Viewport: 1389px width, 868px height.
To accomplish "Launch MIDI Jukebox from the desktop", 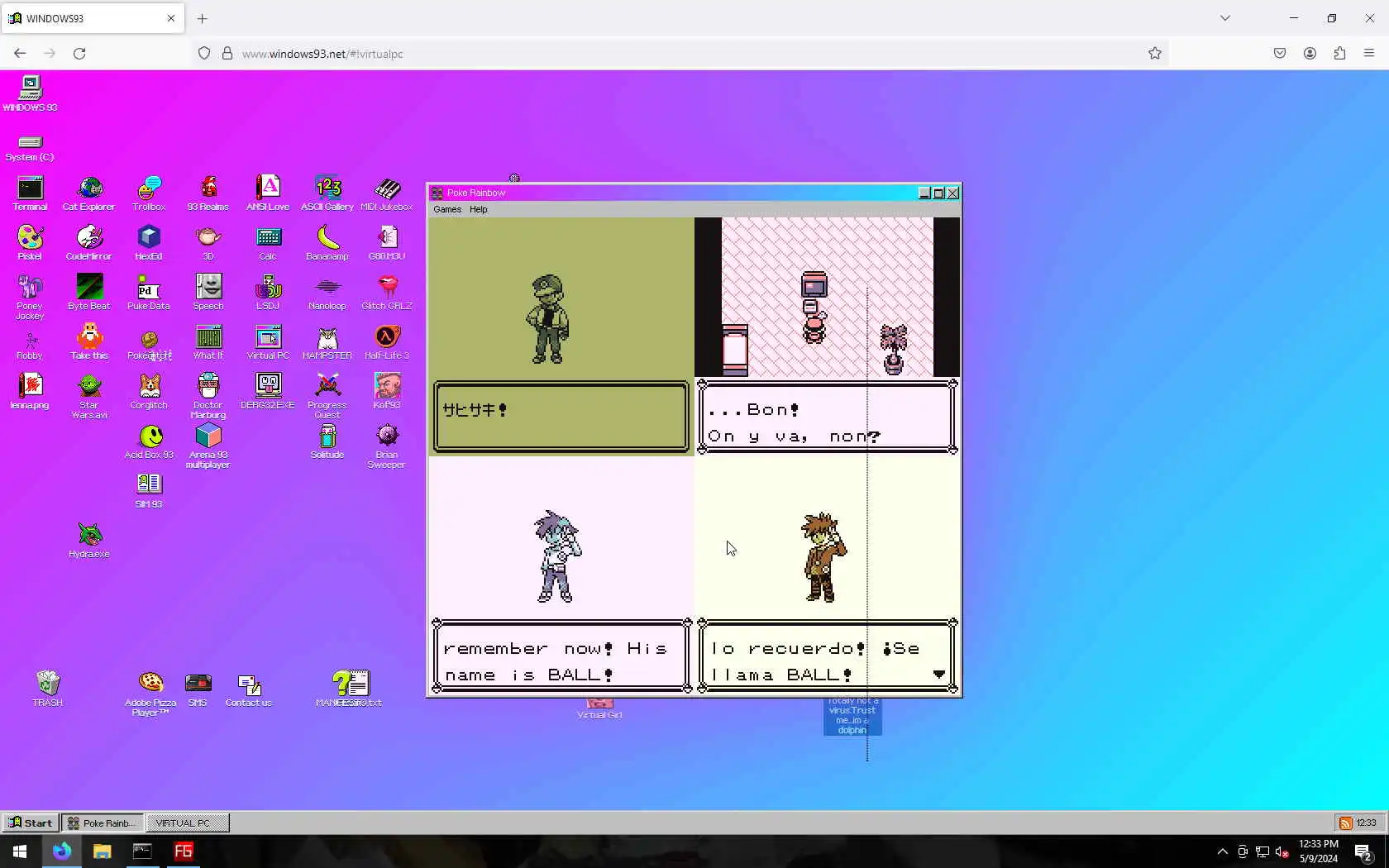I will coord(387,194).
